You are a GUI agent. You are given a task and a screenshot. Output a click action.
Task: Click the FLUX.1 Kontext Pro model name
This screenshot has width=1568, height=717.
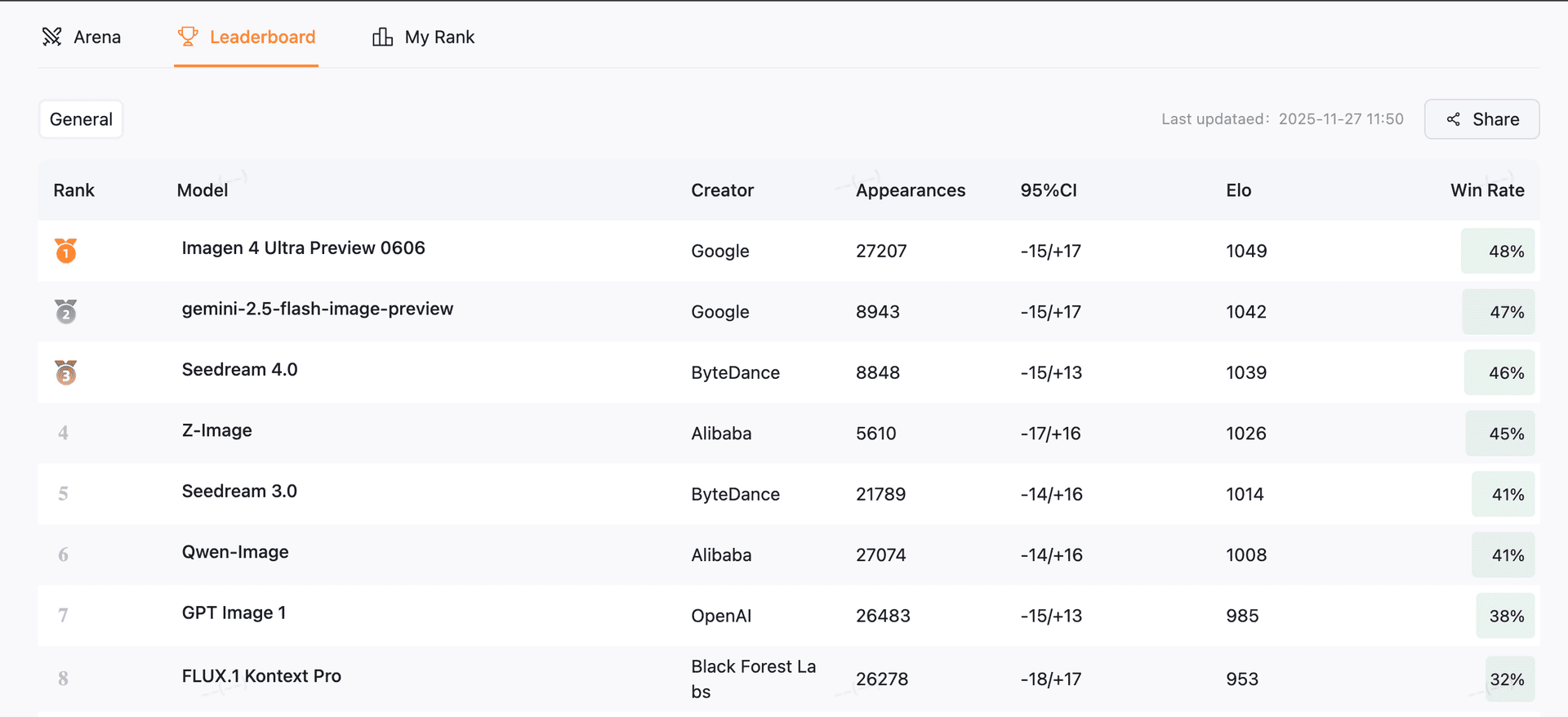[x=261, y=676]
